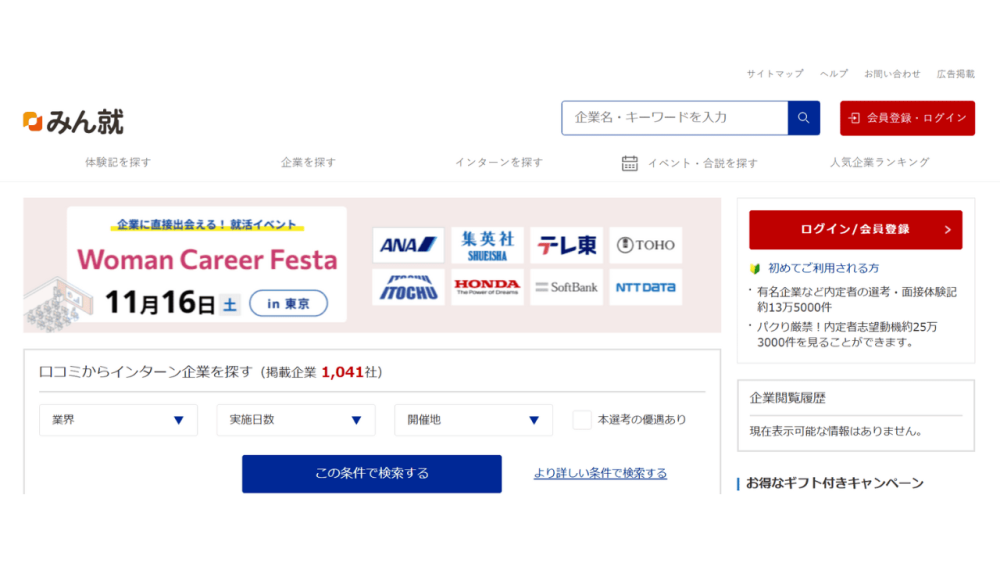
Task: Click the みん就 site logo
Action: coord(73,121)
